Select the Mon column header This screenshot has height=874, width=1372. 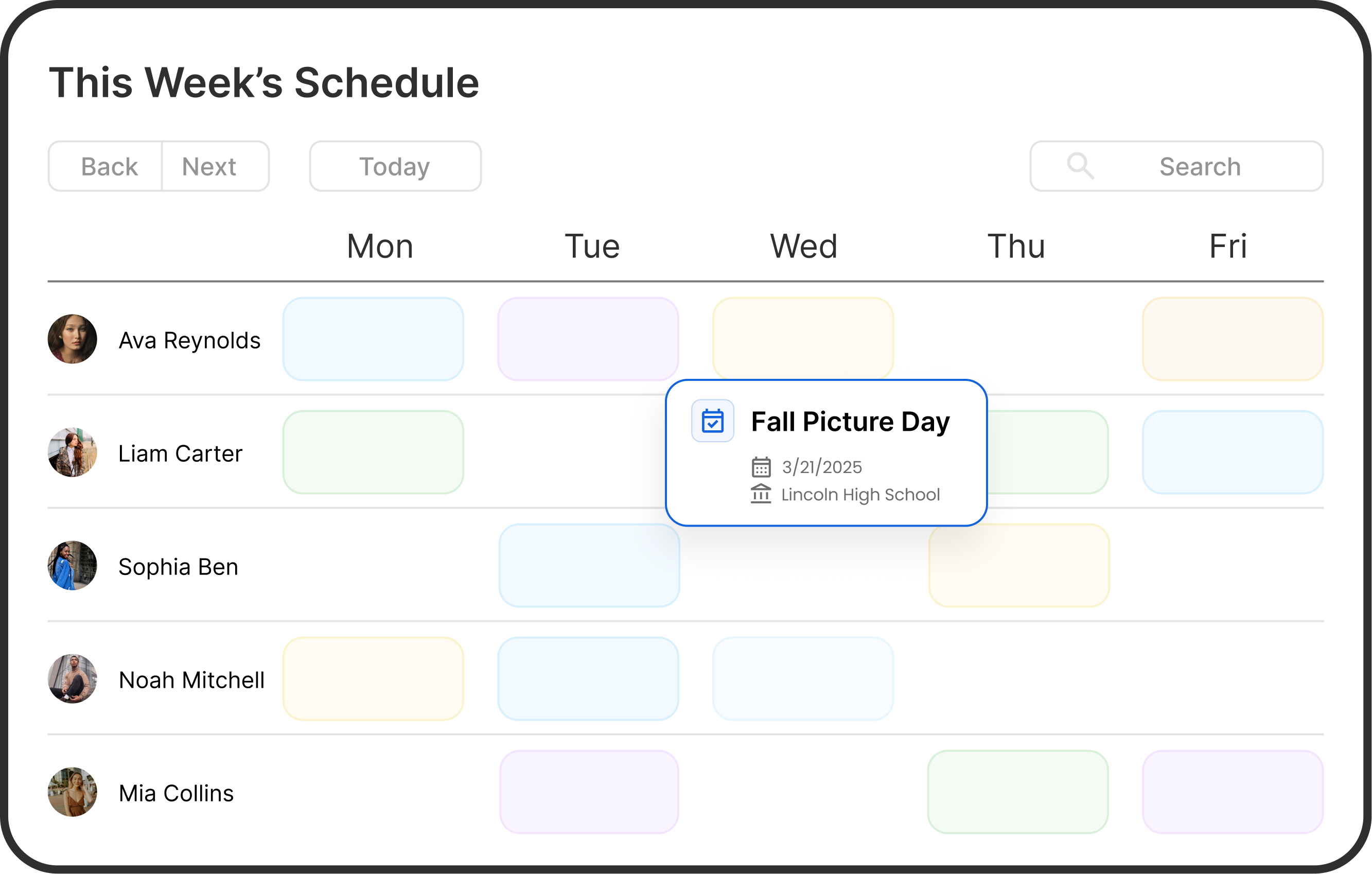click(380, 246)
